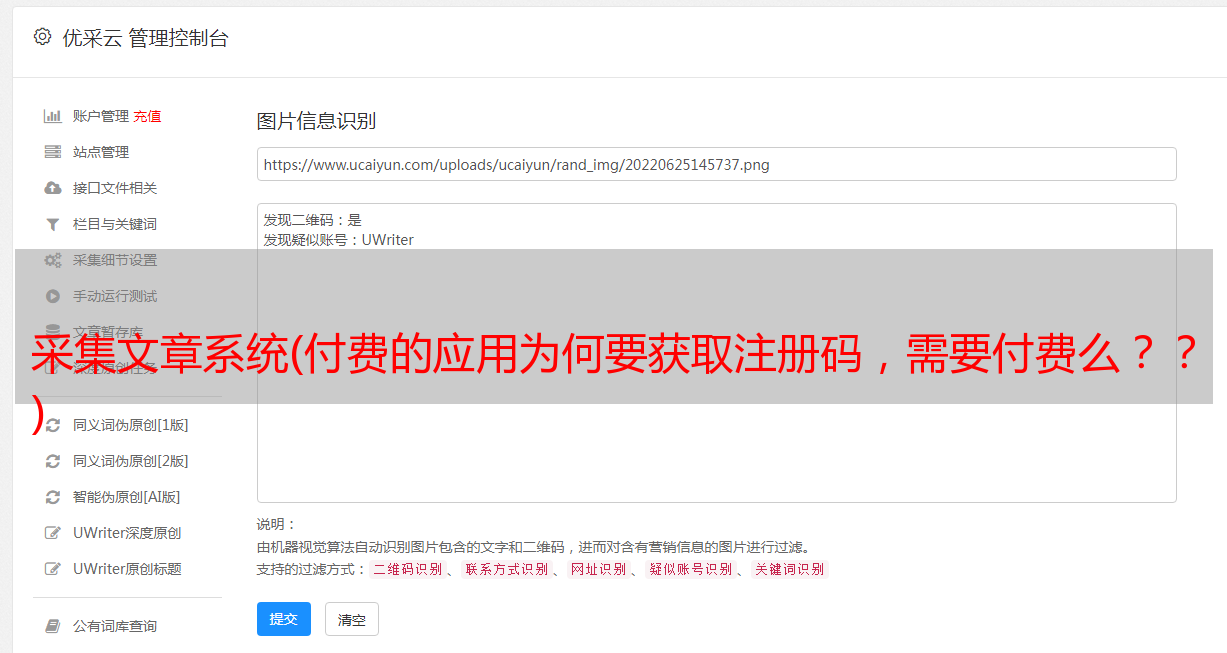Click the 联系方式识别 filter tag
The width and height of the screenshot is (1227, 653).
[506, 569]
